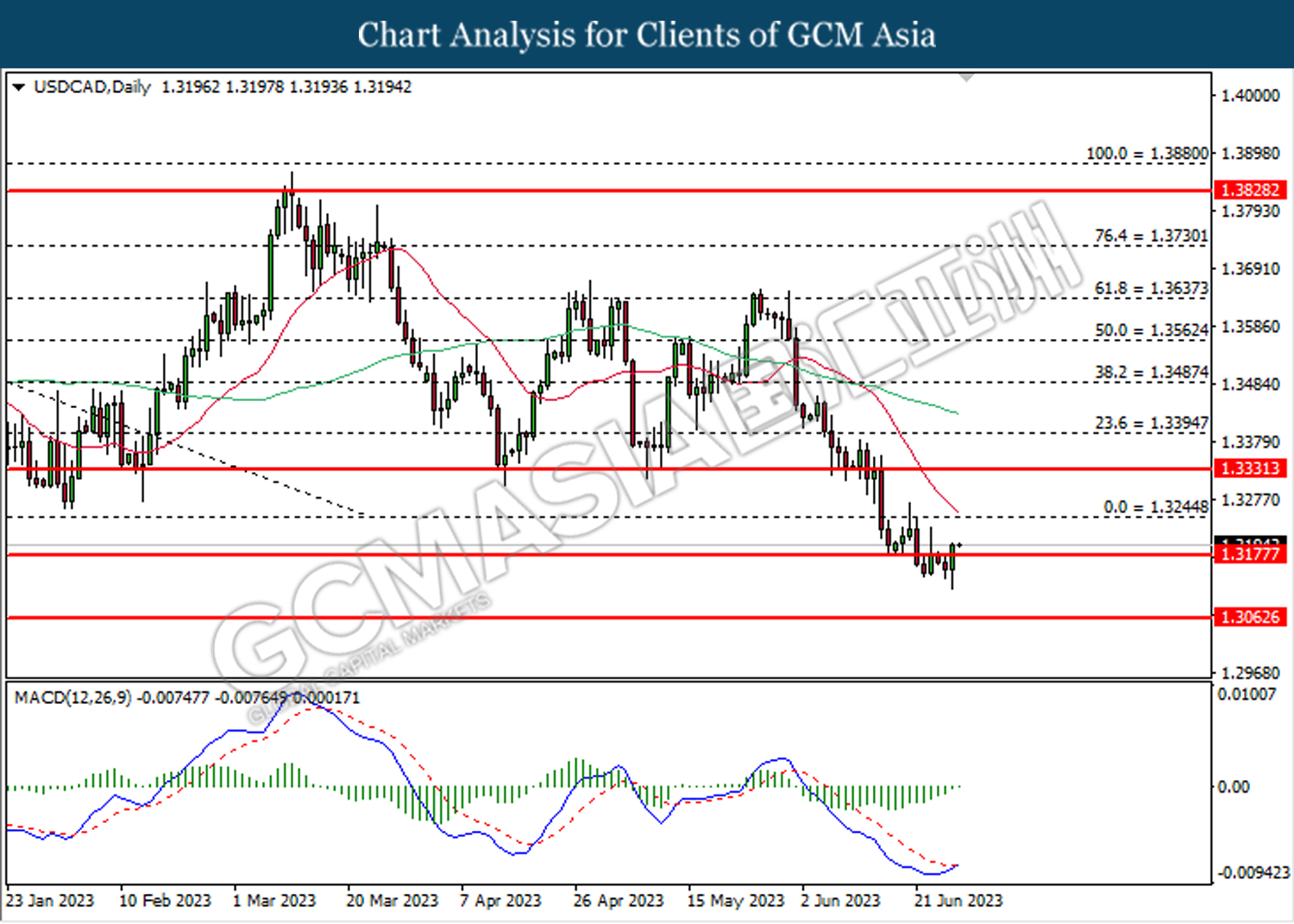Click the 1.29680 price axis value
Image resolution: width=1294 pixels, height=924 pixels.
(x=1251, y=673)
